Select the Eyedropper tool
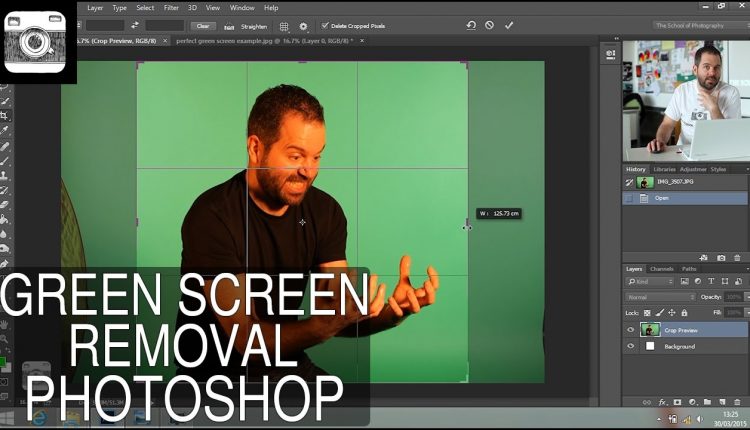 (4, 130)
